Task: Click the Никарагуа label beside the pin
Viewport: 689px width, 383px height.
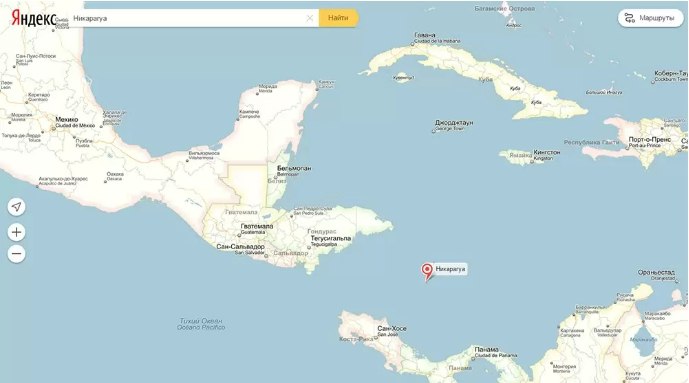Action: click(x=450, y=269)
